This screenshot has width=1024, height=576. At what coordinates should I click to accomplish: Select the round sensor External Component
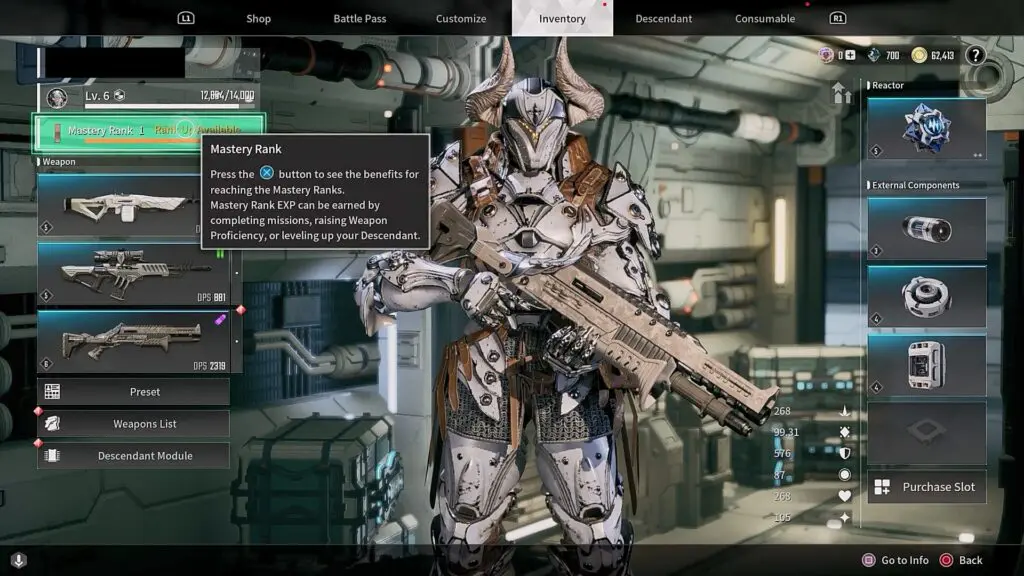(x=926, y=294)
